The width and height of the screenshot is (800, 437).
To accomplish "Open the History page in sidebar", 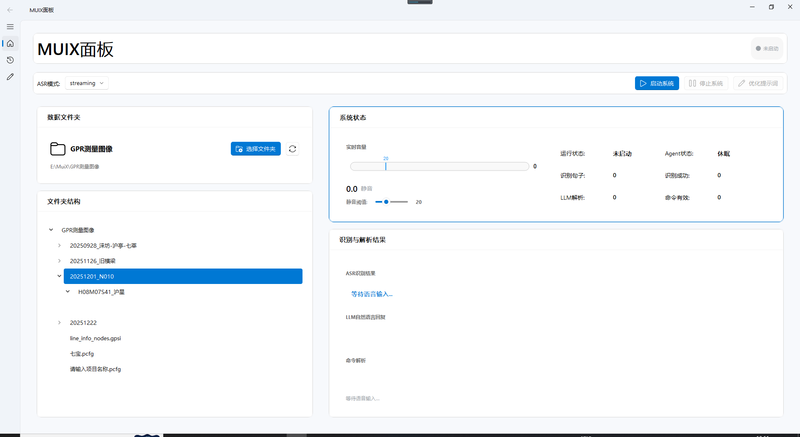I will [x=10, y=60].
